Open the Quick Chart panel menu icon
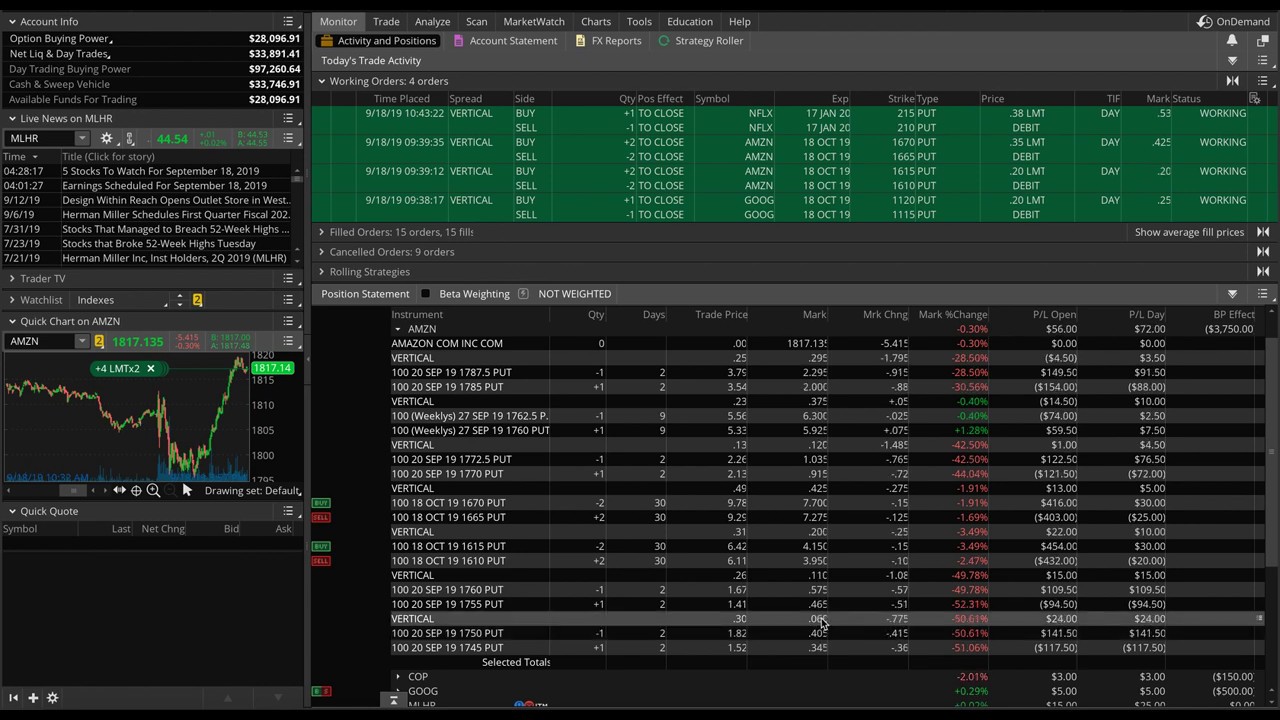Screen dimensions: 1280x720 coord(288,321)
